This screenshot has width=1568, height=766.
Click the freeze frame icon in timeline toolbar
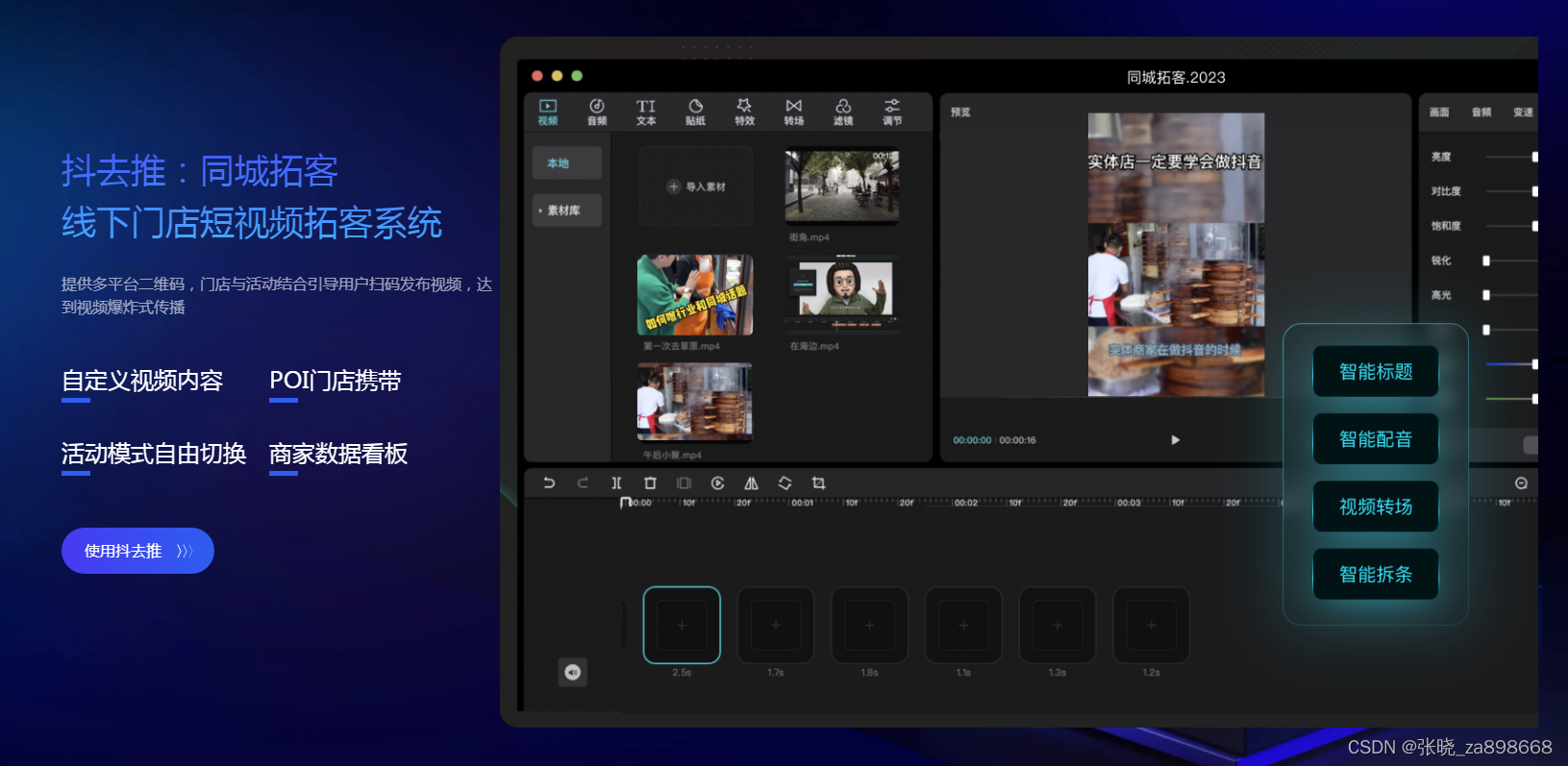pos(684,482)
